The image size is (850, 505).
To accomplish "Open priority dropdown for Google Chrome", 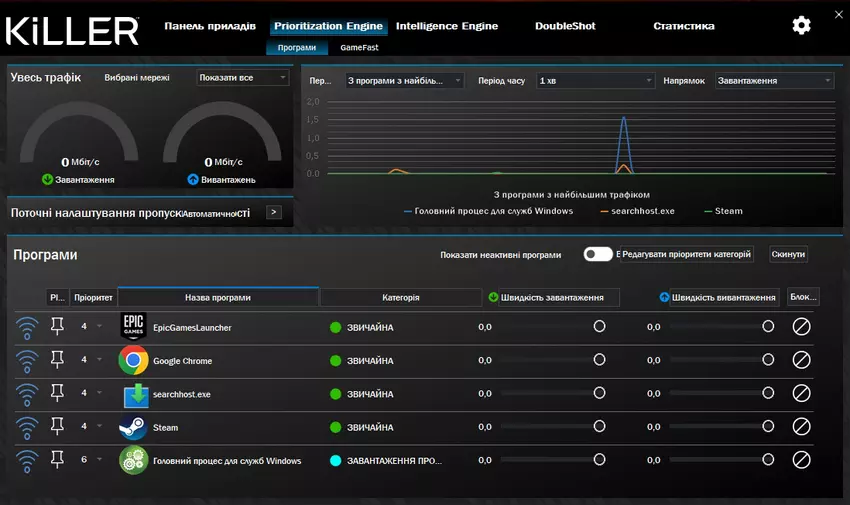I will 98,360.
